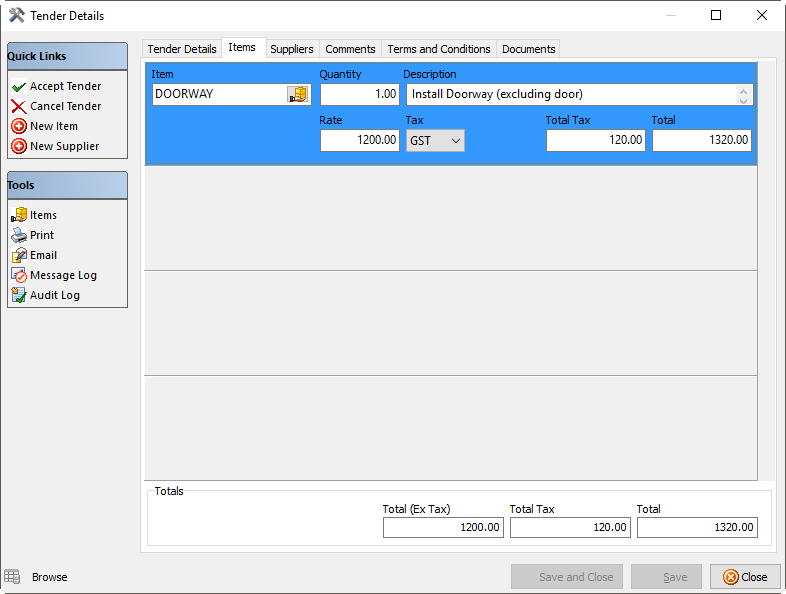Open the Email tool
786x594 pixels.
42,255
